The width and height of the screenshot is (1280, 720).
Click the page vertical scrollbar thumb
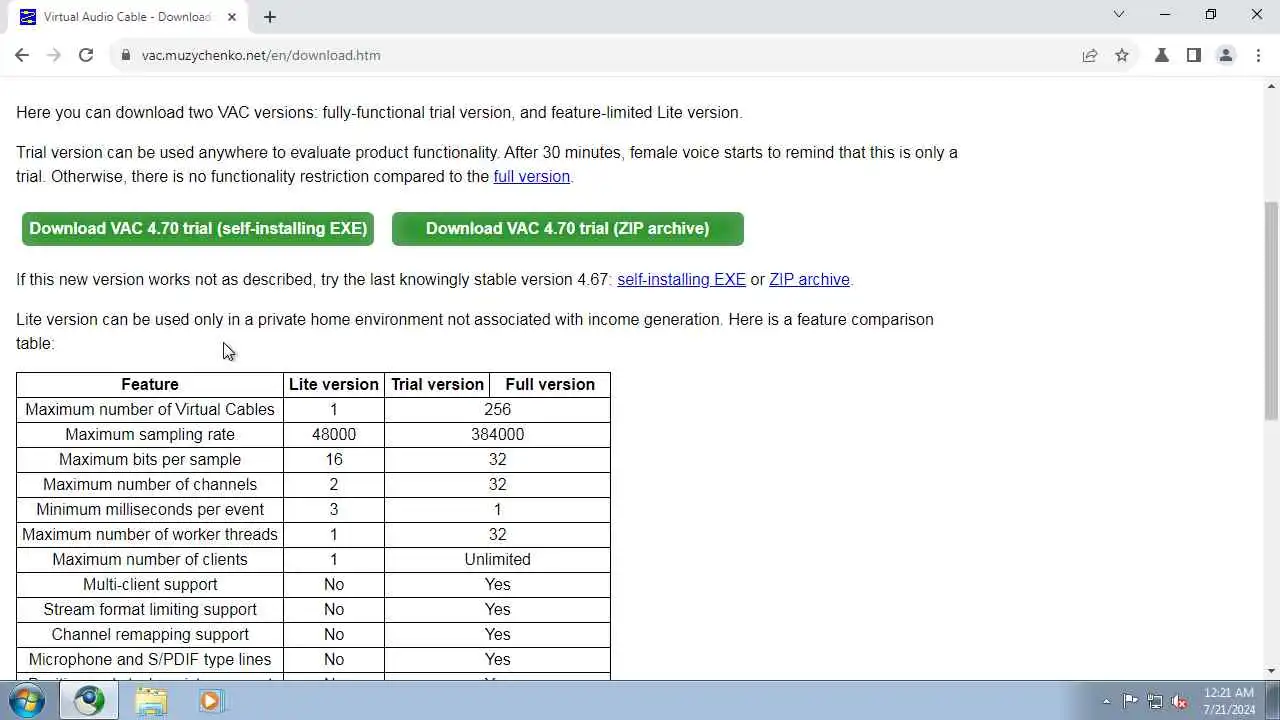tap(1271, 310)
